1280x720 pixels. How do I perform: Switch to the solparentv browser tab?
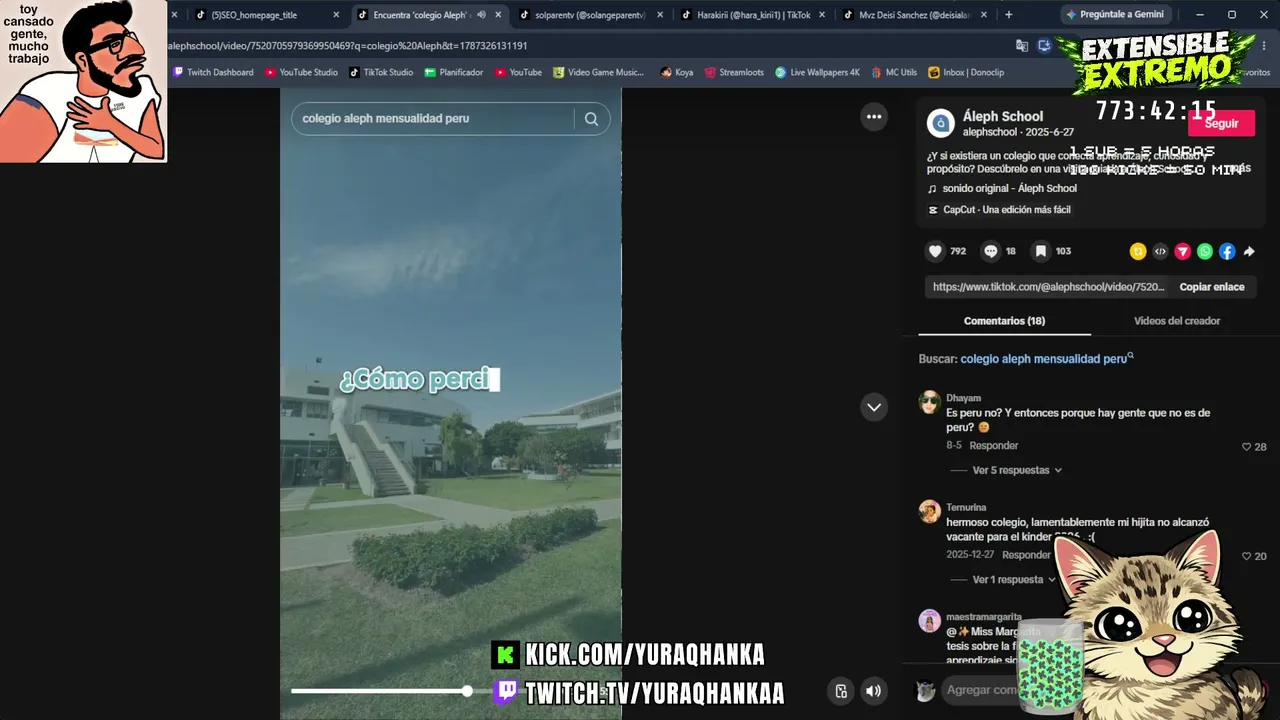pyautogui.click(x=590, y=15)
